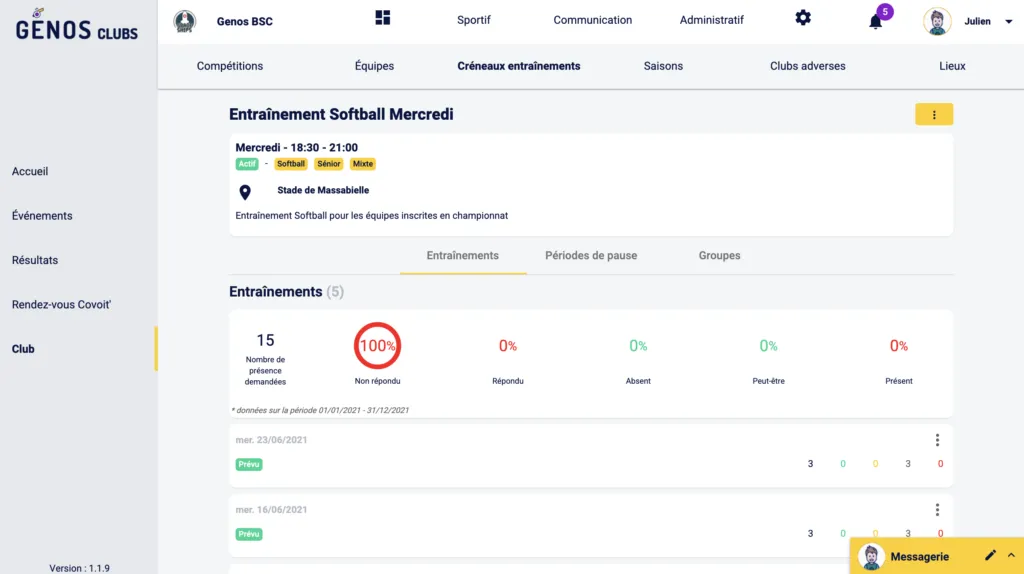This screenshot has width=1024, height=574.
Task: Click the Julien profile avatar
Action: [x=937, y=21]
